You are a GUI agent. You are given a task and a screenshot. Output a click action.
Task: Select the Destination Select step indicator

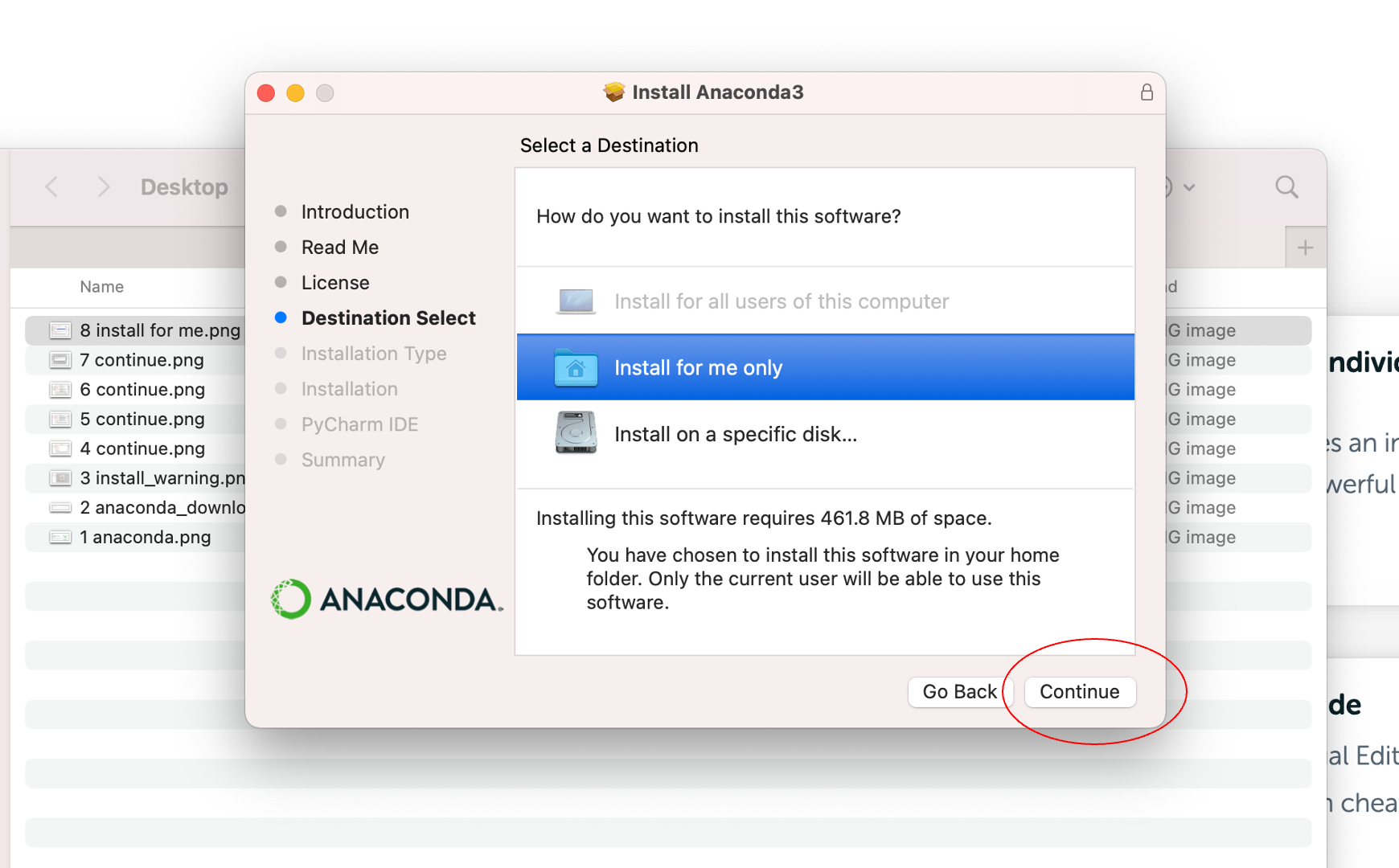(388, 317)
